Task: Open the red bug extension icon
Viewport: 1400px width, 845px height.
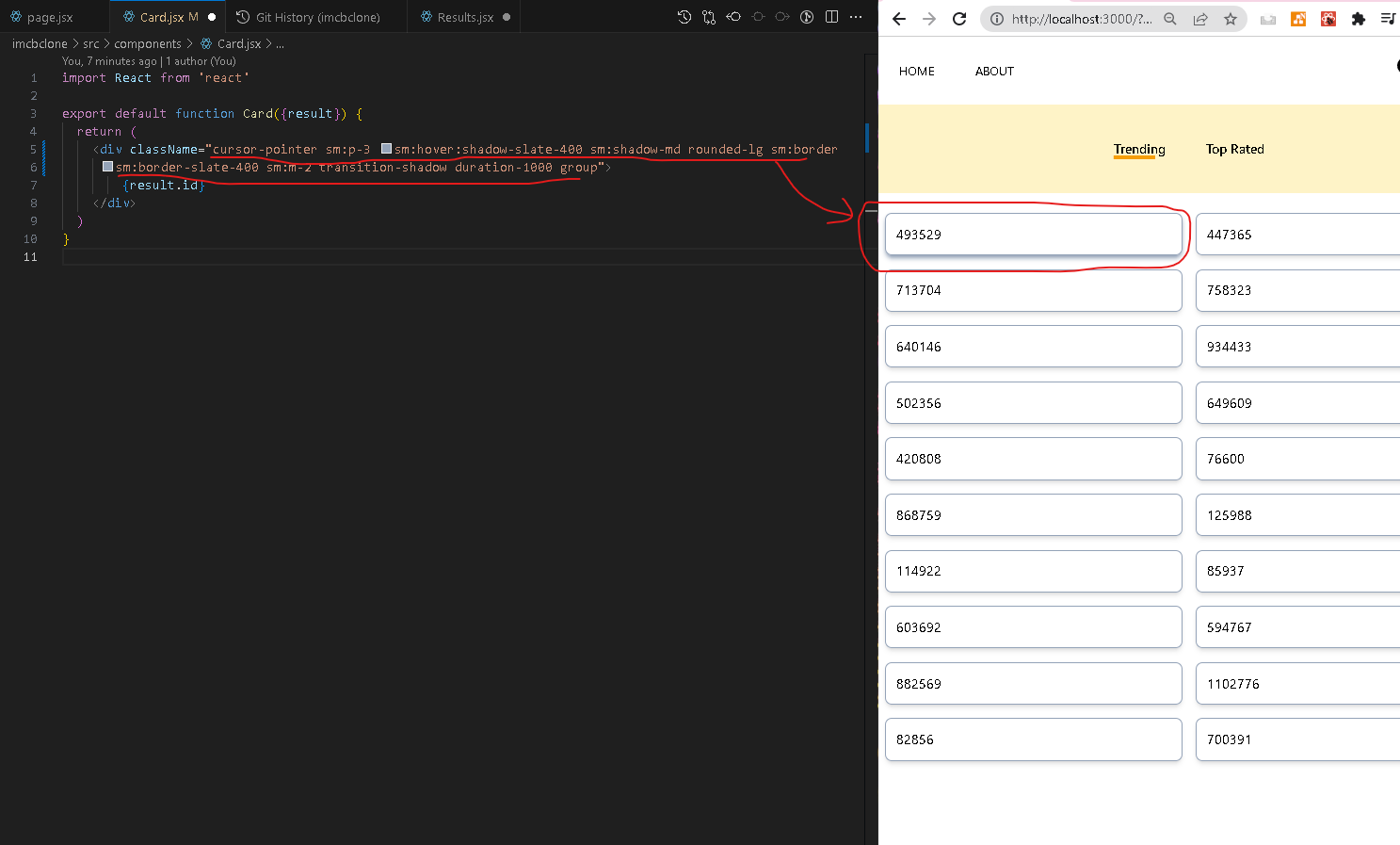Action: point(1328,19)
